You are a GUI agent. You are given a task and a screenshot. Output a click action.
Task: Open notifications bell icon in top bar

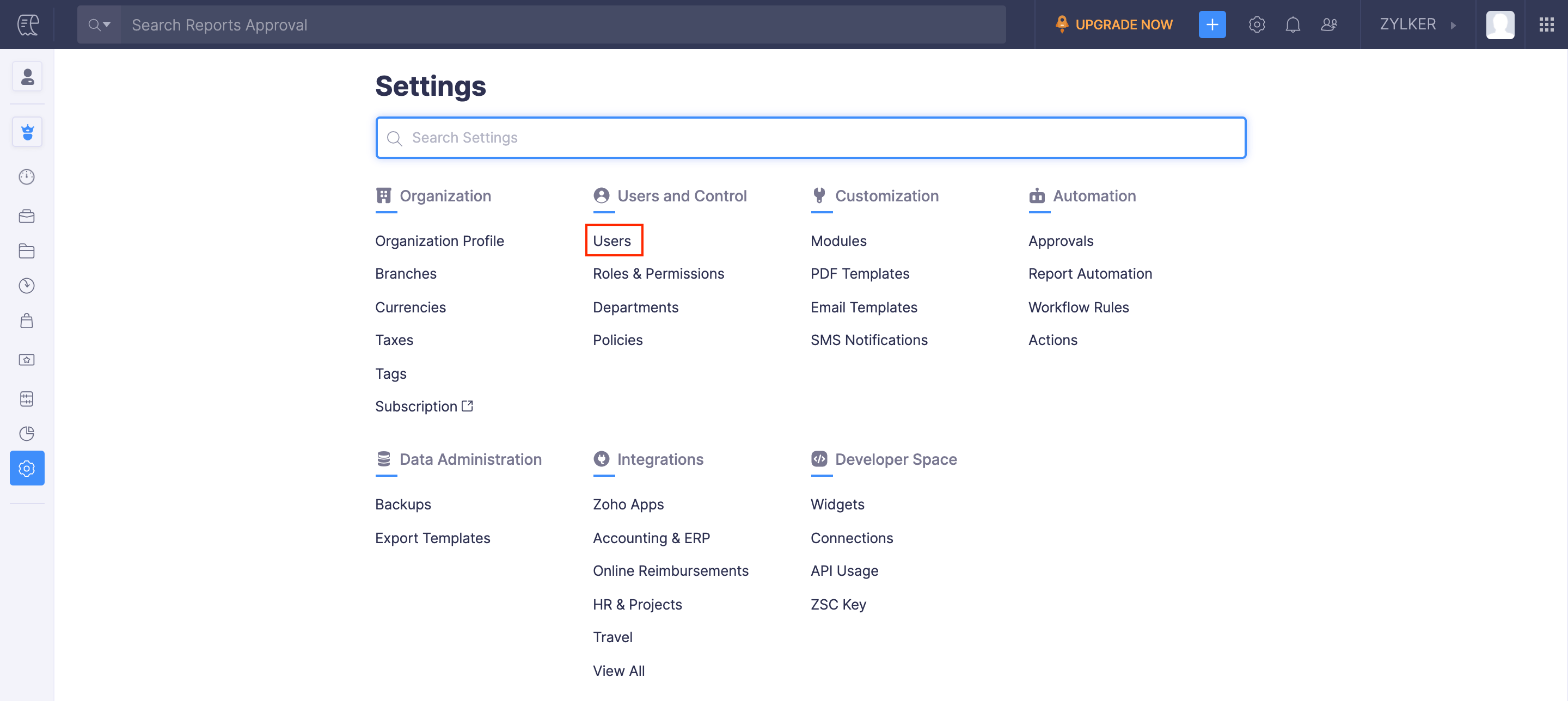click(x=1293, y=24)
